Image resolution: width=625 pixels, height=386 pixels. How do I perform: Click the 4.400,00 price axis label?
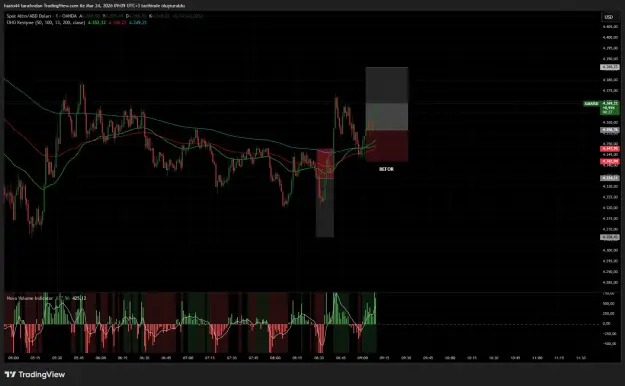[x=610, y=37]
